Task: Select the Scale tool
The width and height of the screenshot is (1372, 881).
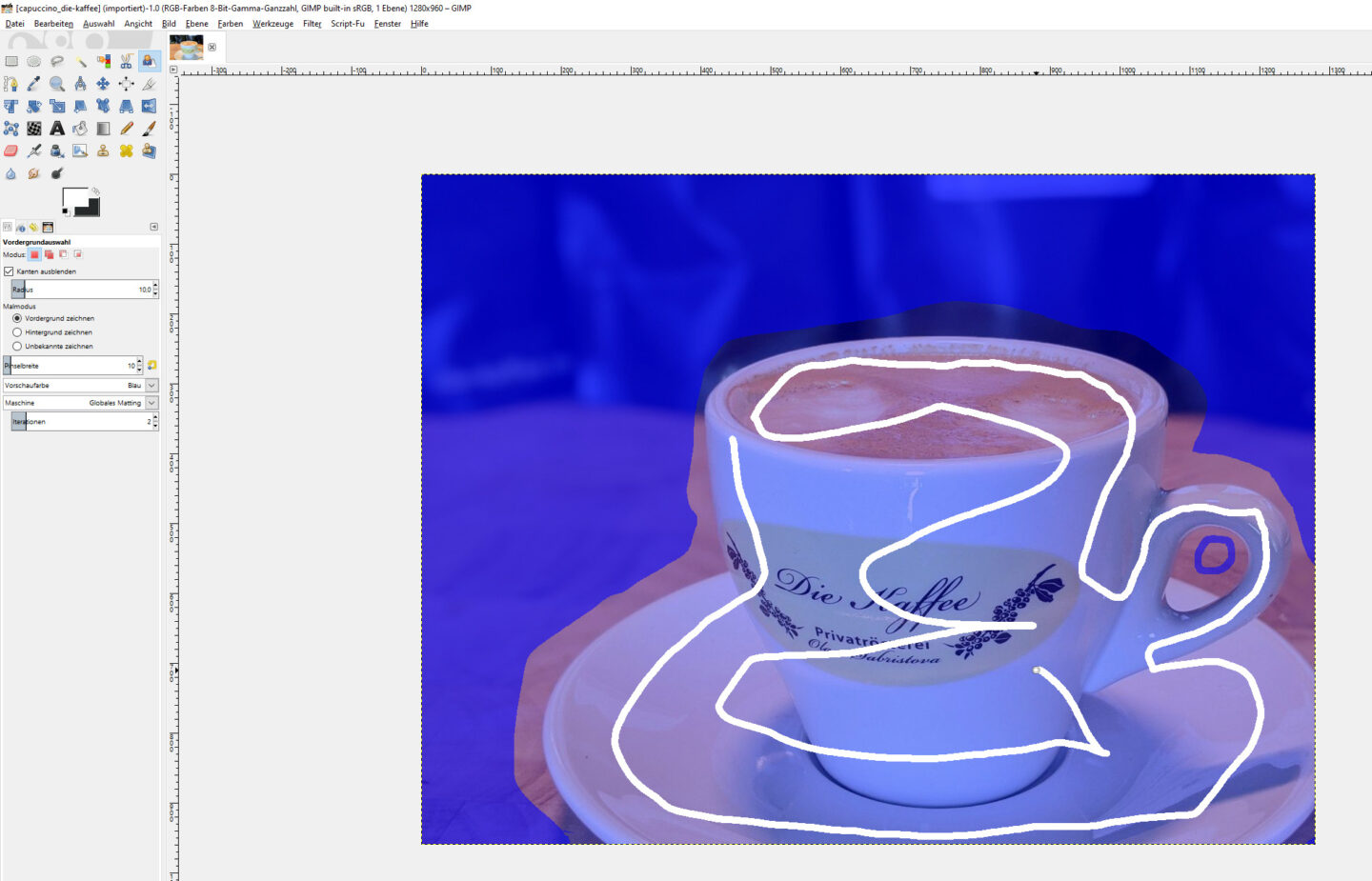Action: click(57, 106)
